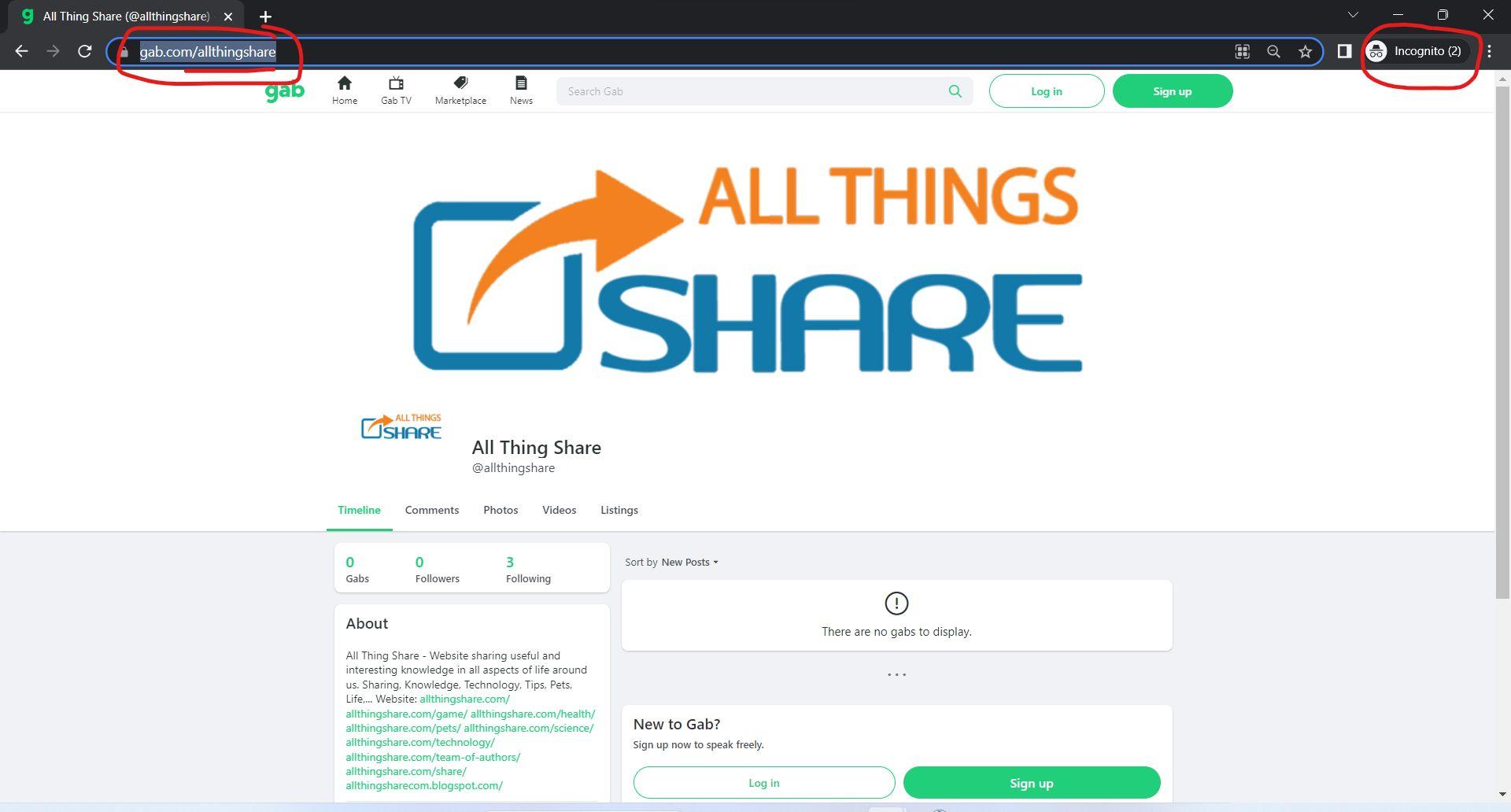
Task: Switch to the Listings tab
Action: click(619, 510)
